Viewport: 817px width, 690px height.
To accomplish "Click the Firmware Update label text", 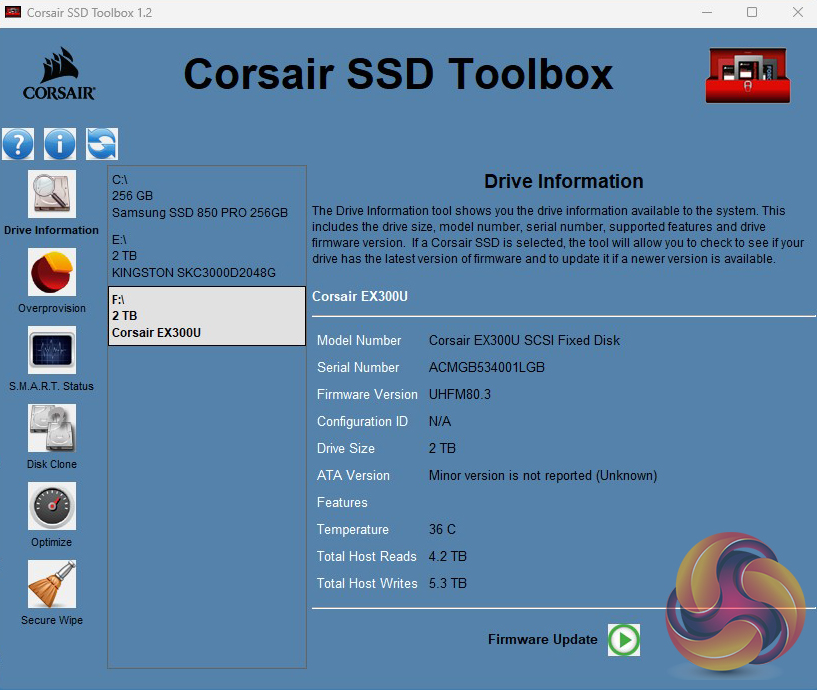I will [x=542, y=639].
